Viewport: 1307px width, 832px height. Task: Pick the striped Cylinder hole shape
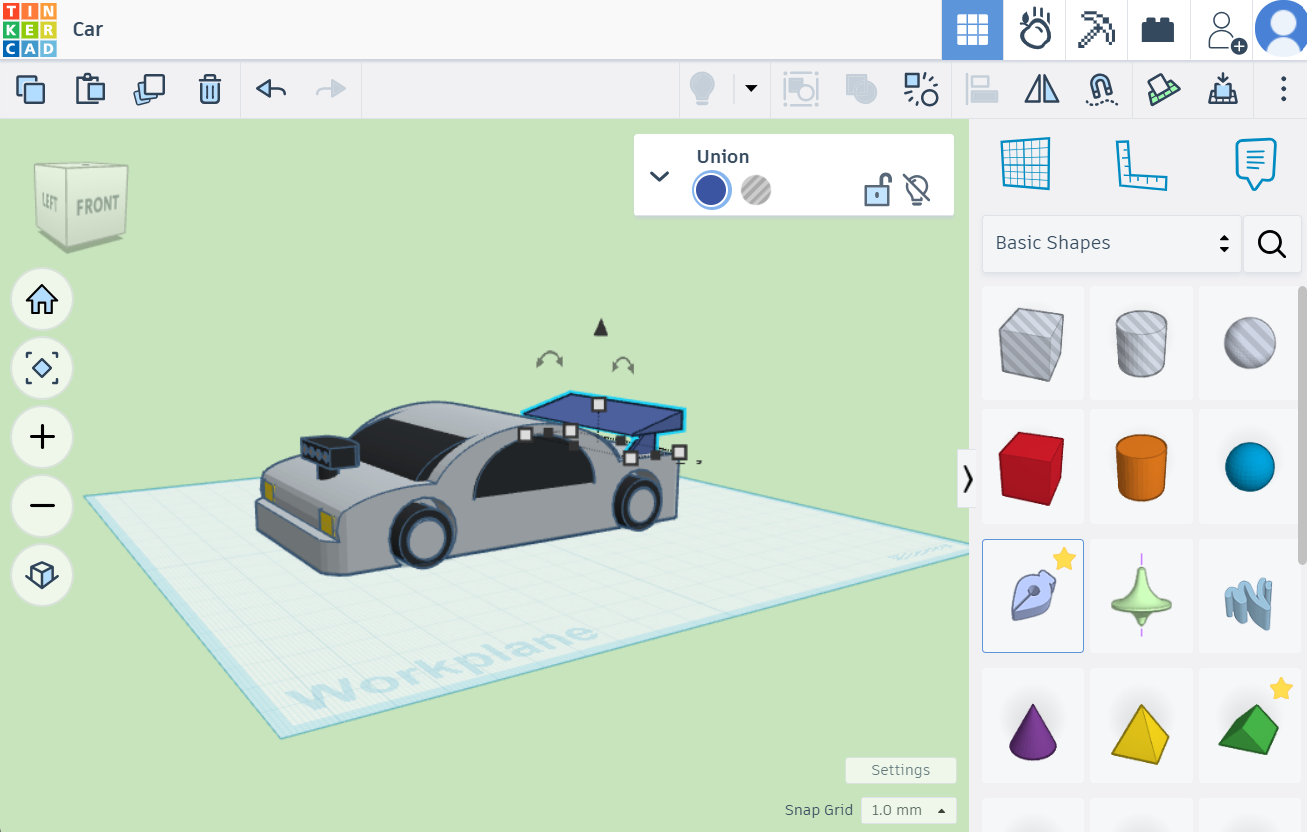pyautogui.click(x=1141, y=343)
